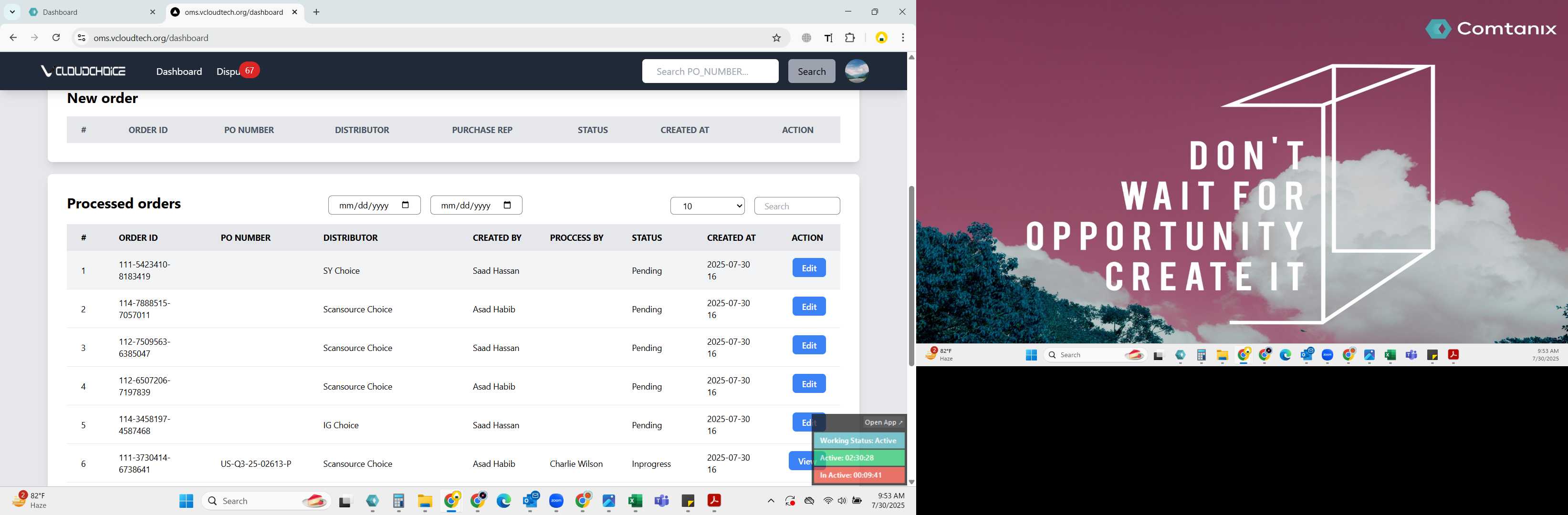Open the Dispute nav link
Screen dimensions: 1568x515
click(228, 71)
